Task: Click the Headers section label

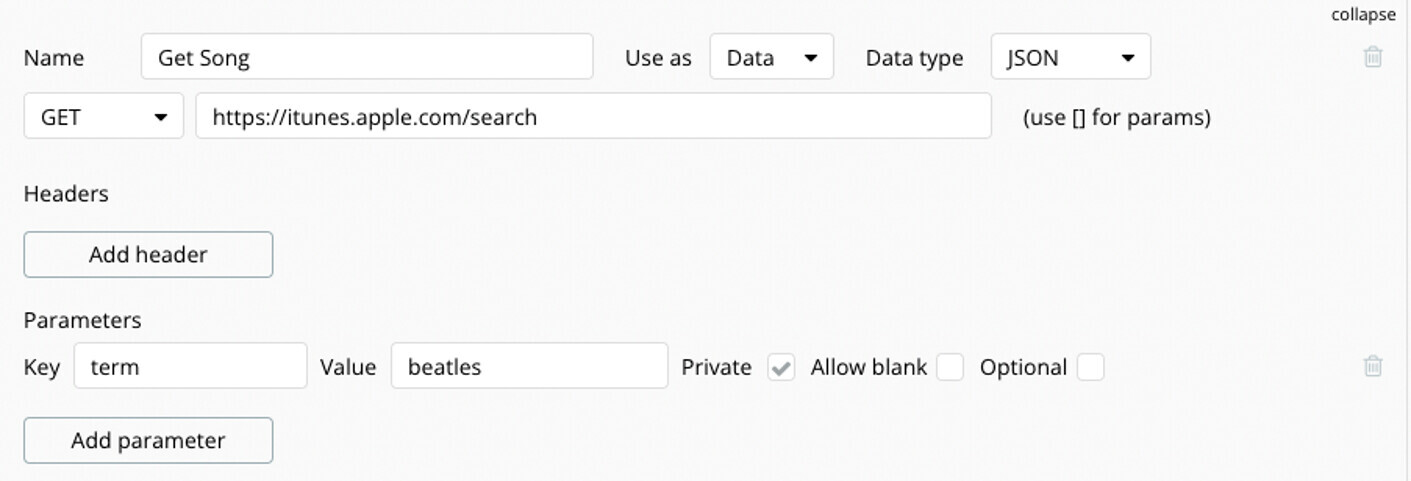Action: click(66, 194)
